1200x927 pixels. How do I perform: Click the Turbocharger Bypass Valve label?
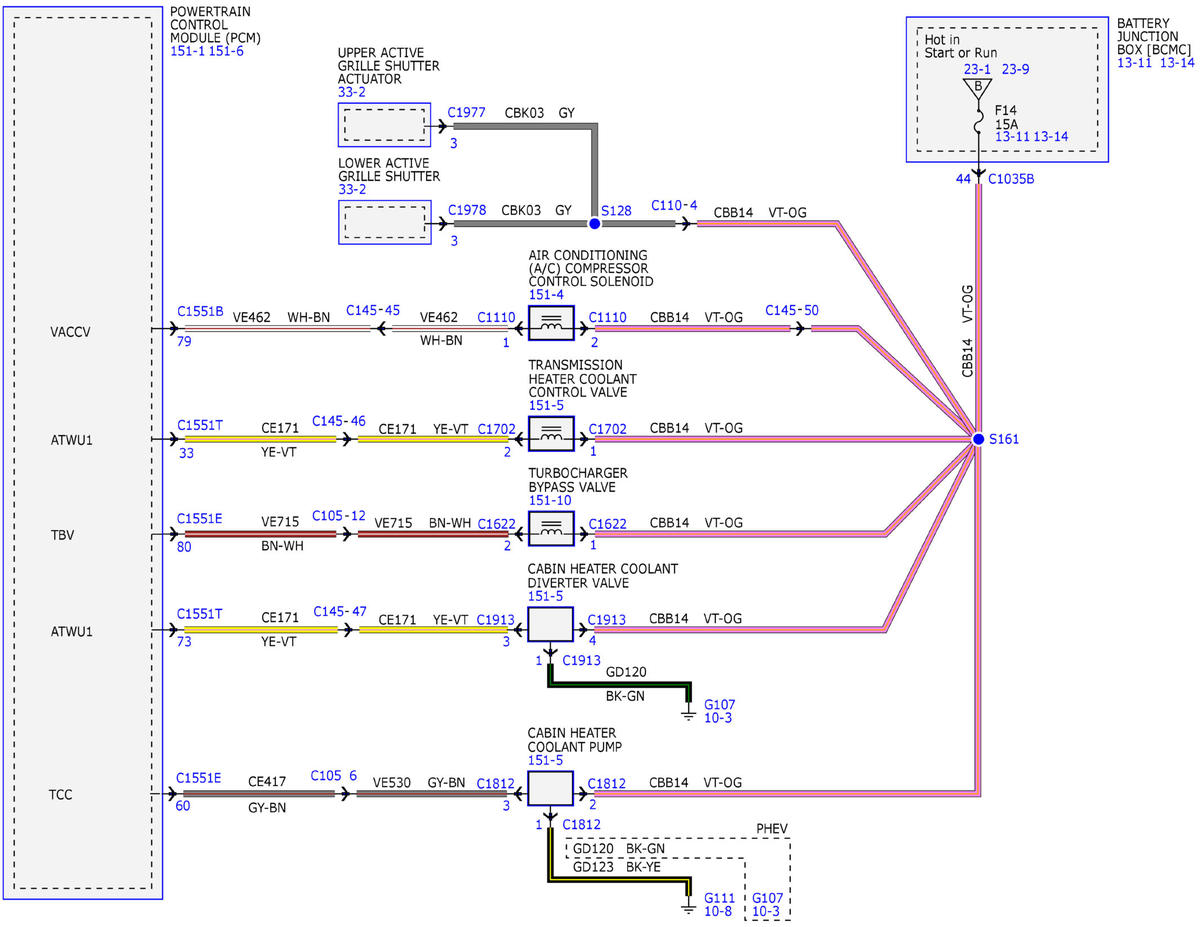point(579,480)
